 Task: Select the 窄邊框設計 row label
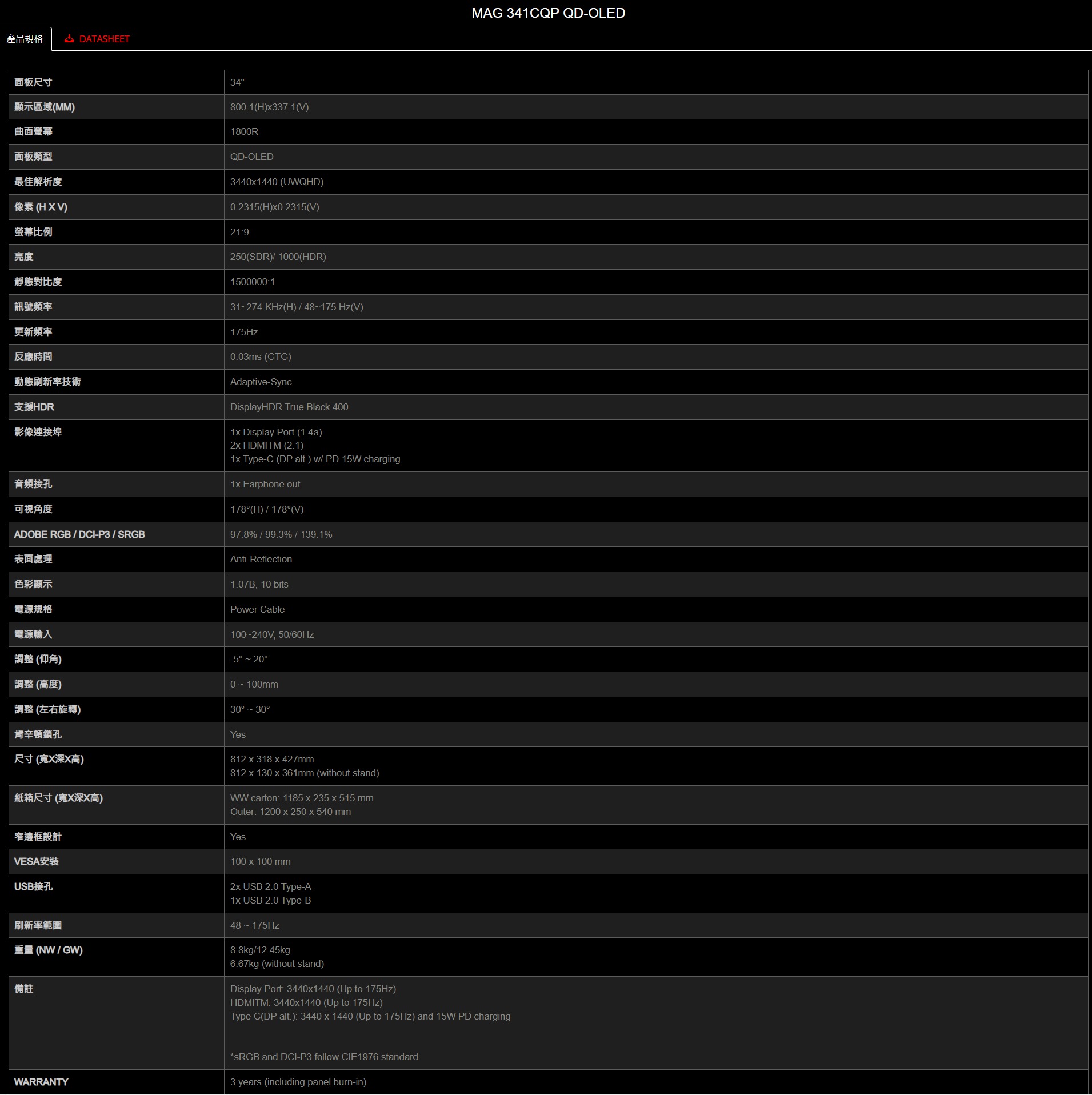coord(38,837)
